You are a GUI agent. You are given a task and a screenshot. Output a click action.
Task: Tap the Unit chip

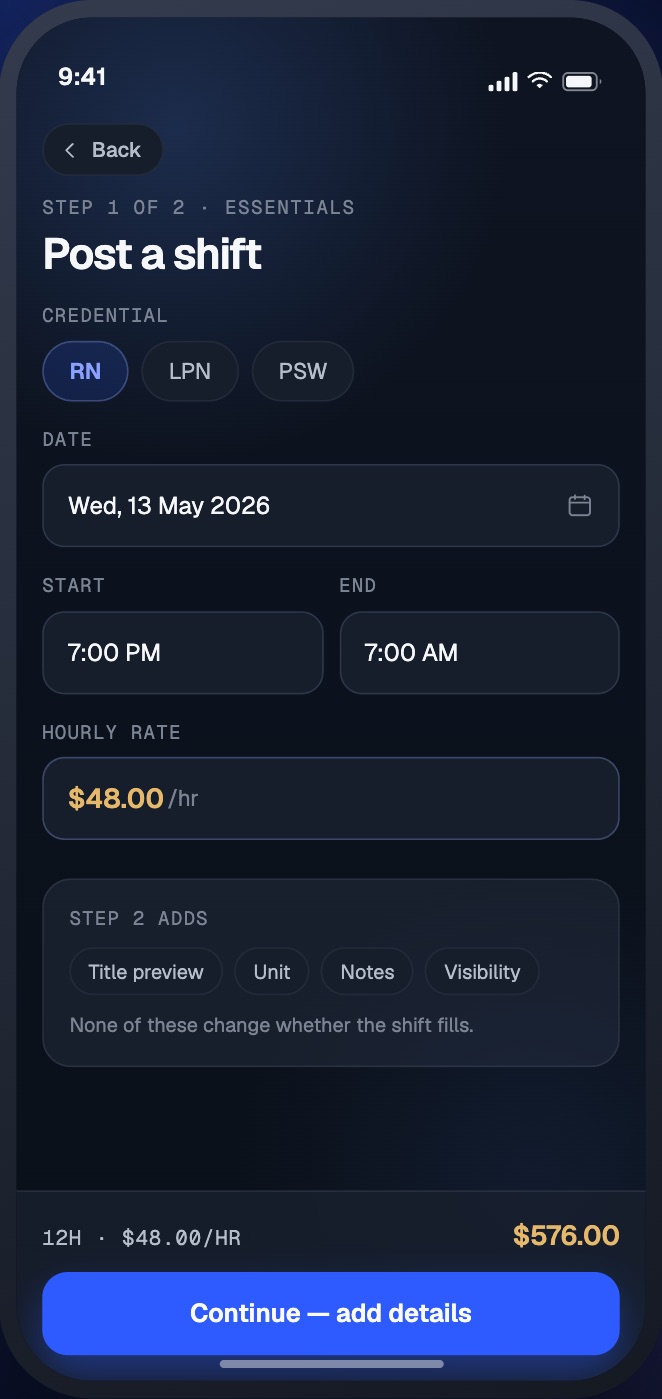272,972
